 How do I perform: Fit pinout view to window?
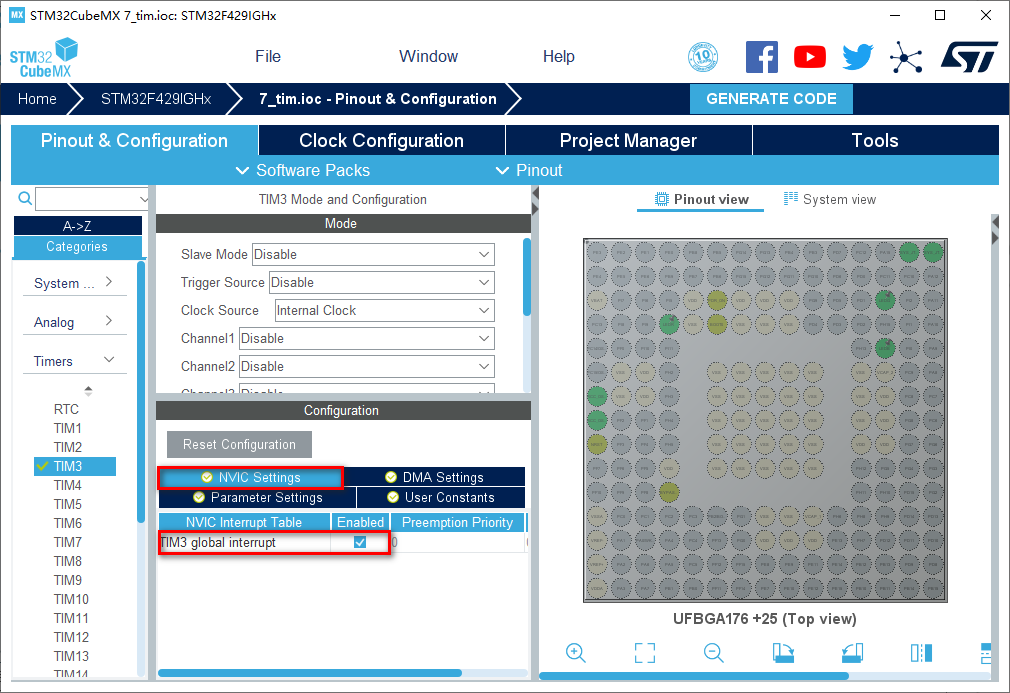[x=645, y=653]
